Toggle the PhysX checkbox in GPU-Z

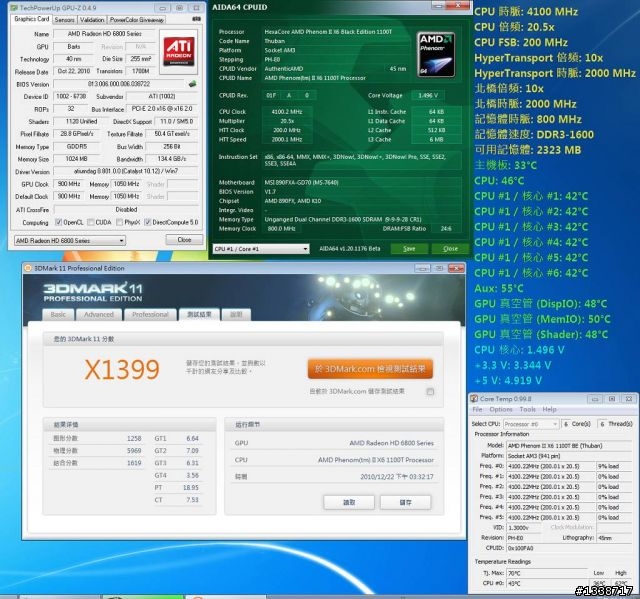pos(120,222)
